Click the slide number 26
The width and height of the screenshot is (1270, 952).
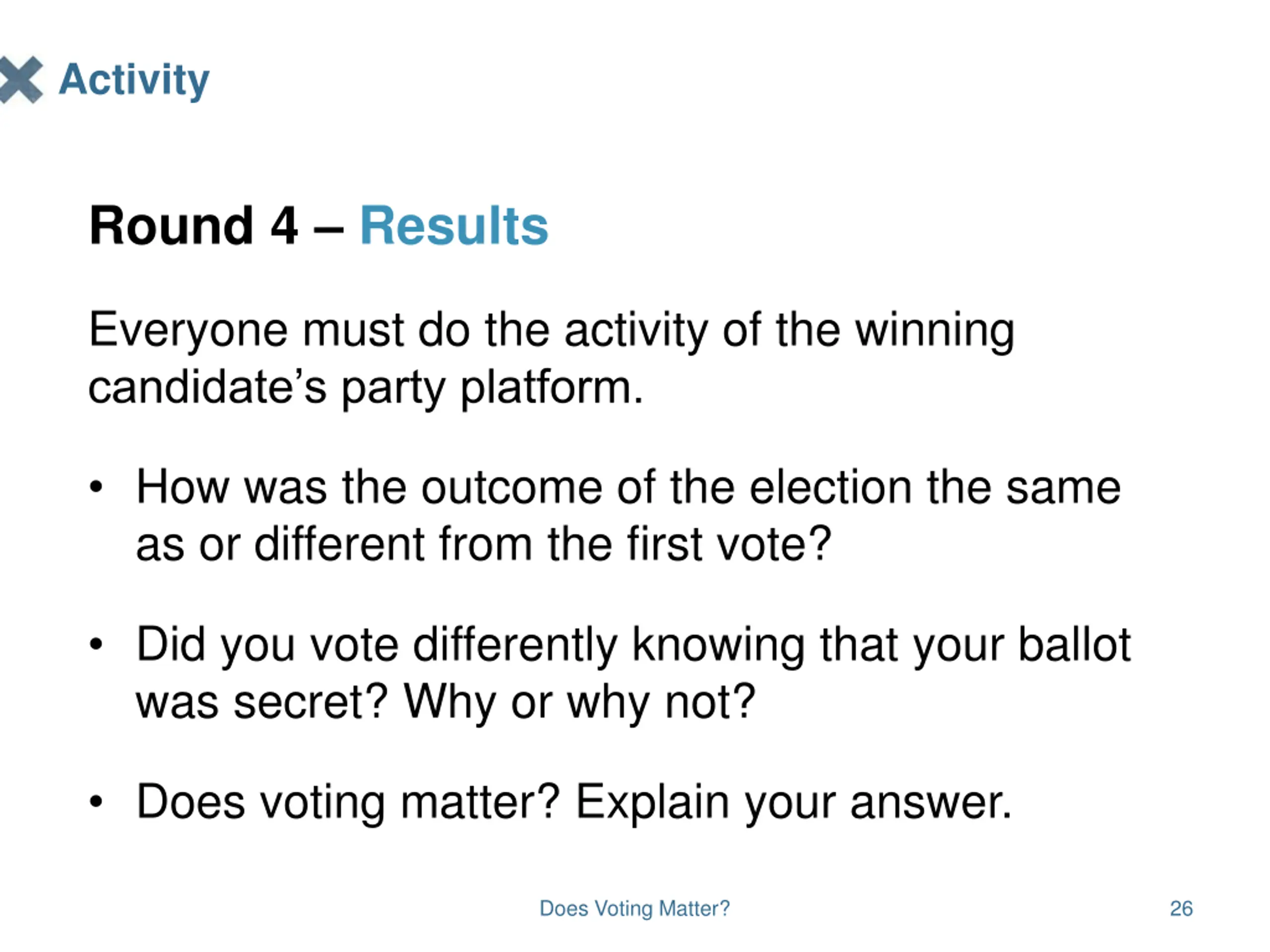click(1181, 908)
